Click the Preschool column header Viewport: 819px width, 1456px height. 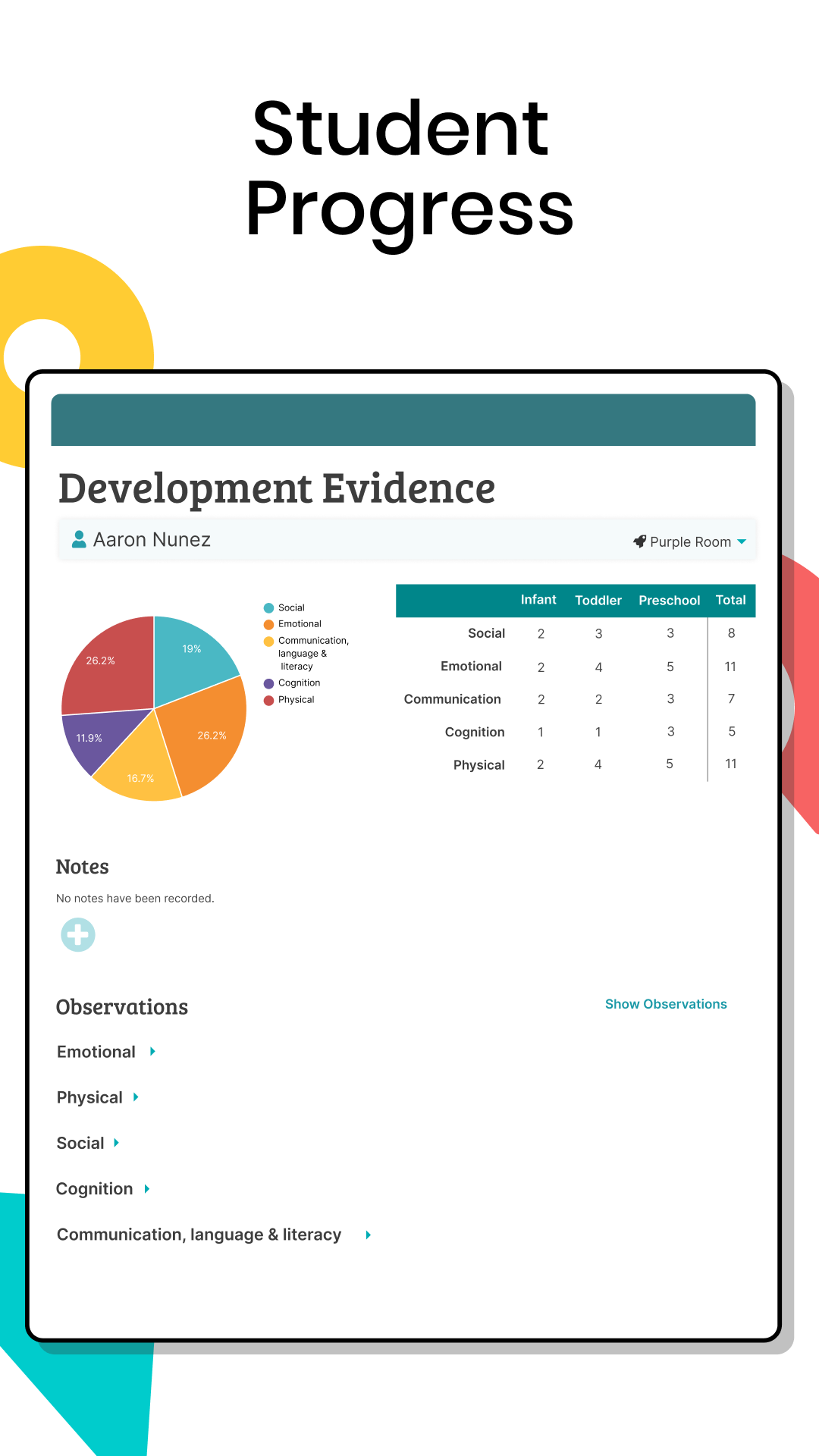[670, 600]
